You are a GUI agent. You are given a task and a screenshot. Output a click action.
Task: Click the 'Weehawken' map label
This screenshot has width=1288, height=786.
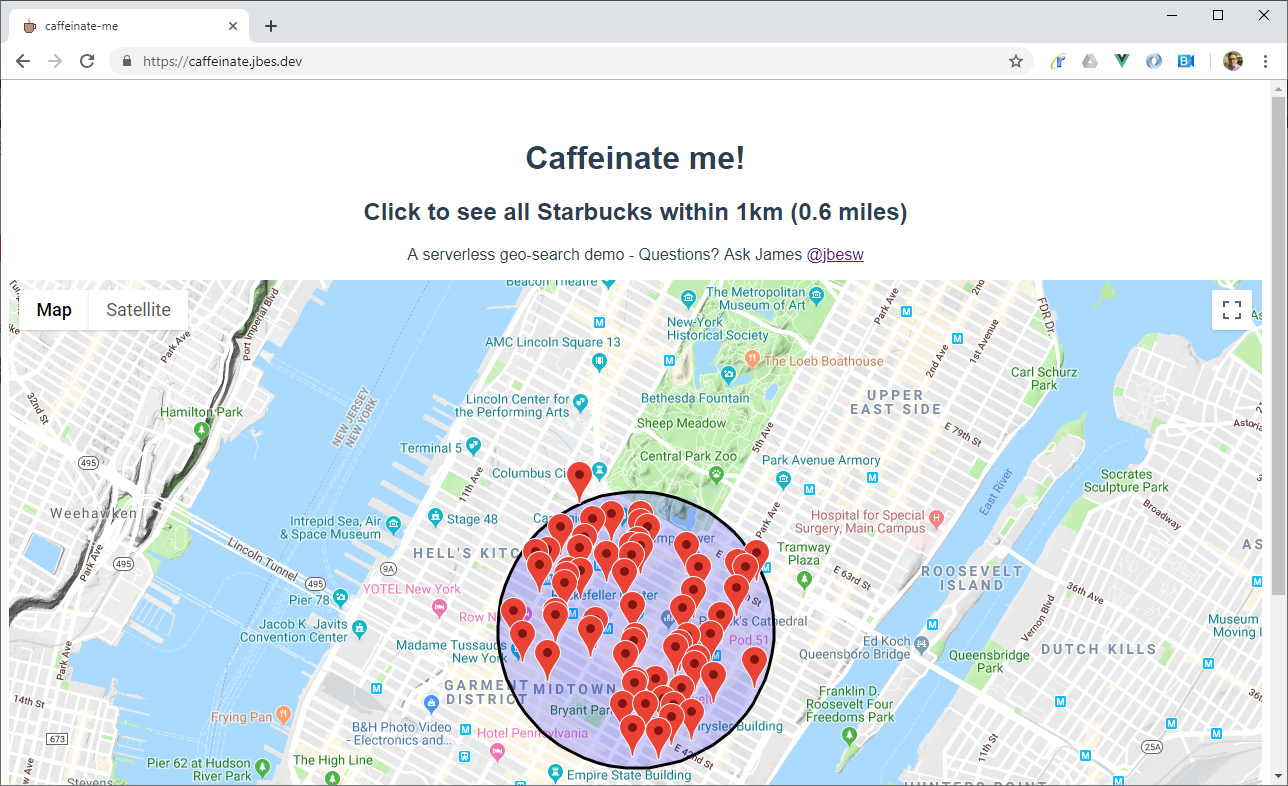(x=91, y=512)
